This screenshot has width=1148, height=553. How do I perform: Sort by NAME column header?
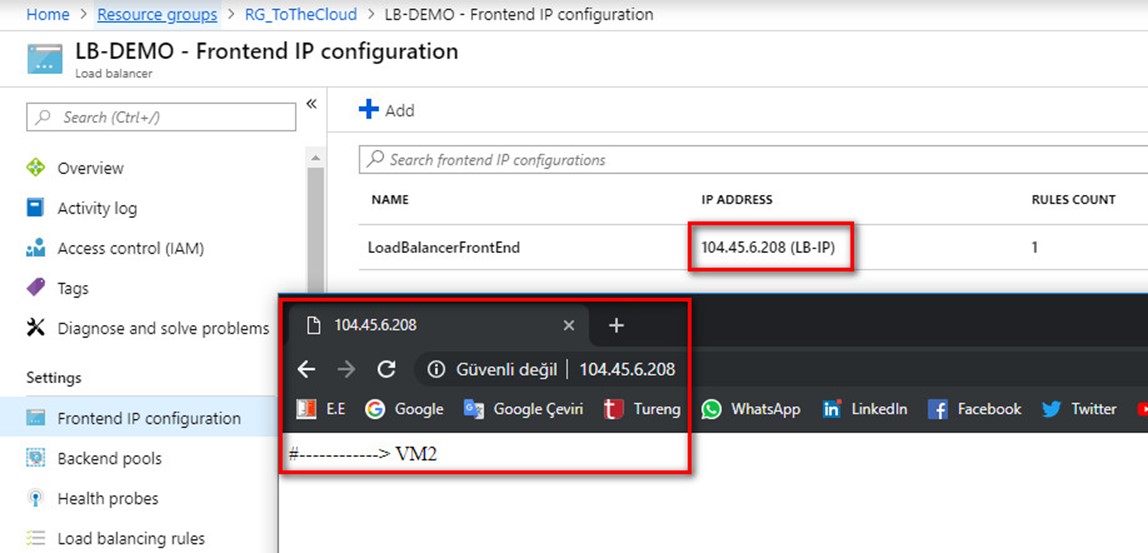(x=390, y=199)
